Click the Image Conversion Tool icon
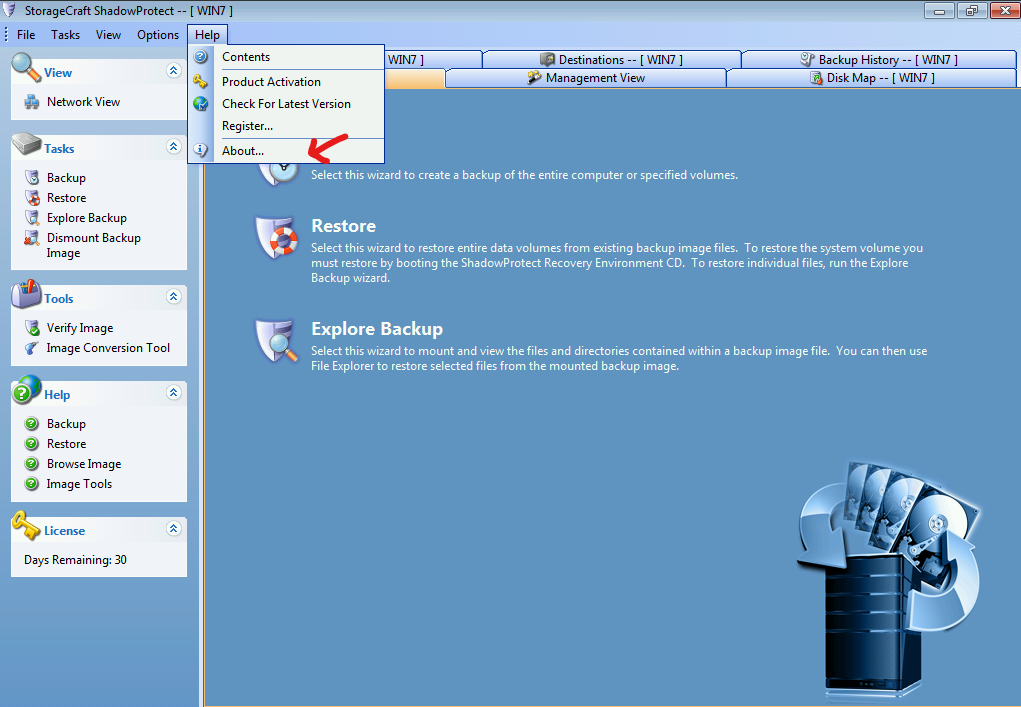 coord(32,348)
